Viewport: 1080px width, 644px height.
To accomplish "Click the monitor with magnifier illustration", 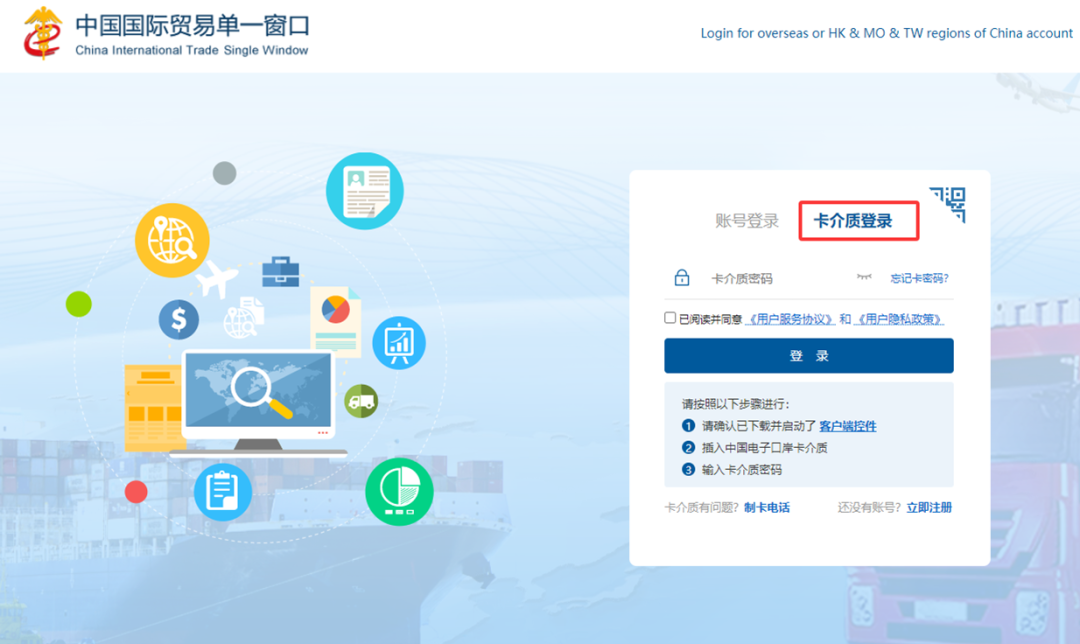I will 258,403.
